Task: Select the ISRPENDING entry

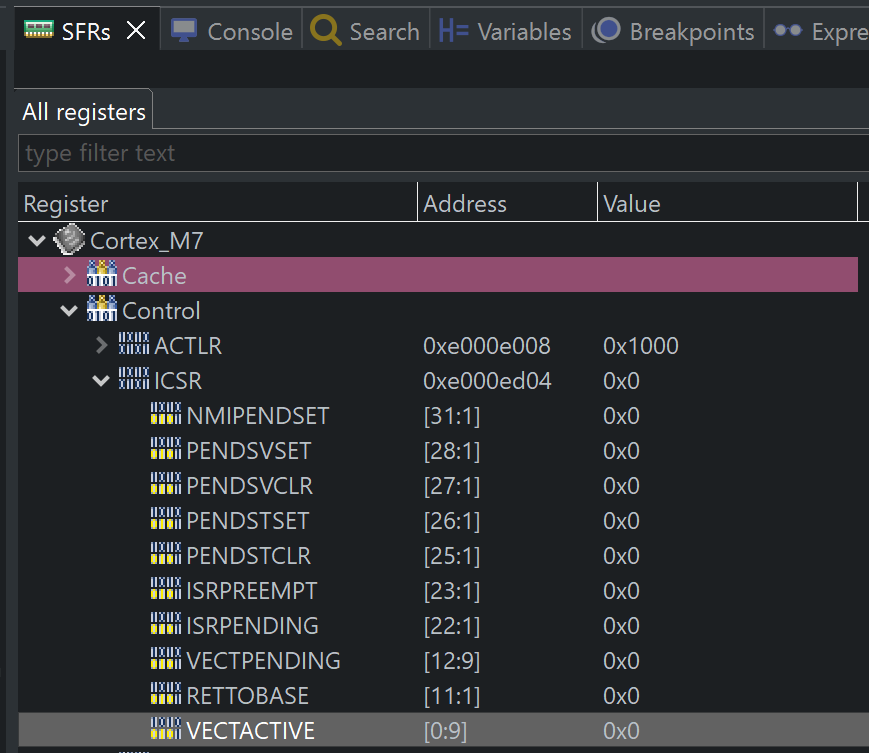Action: tap(250, 625)
